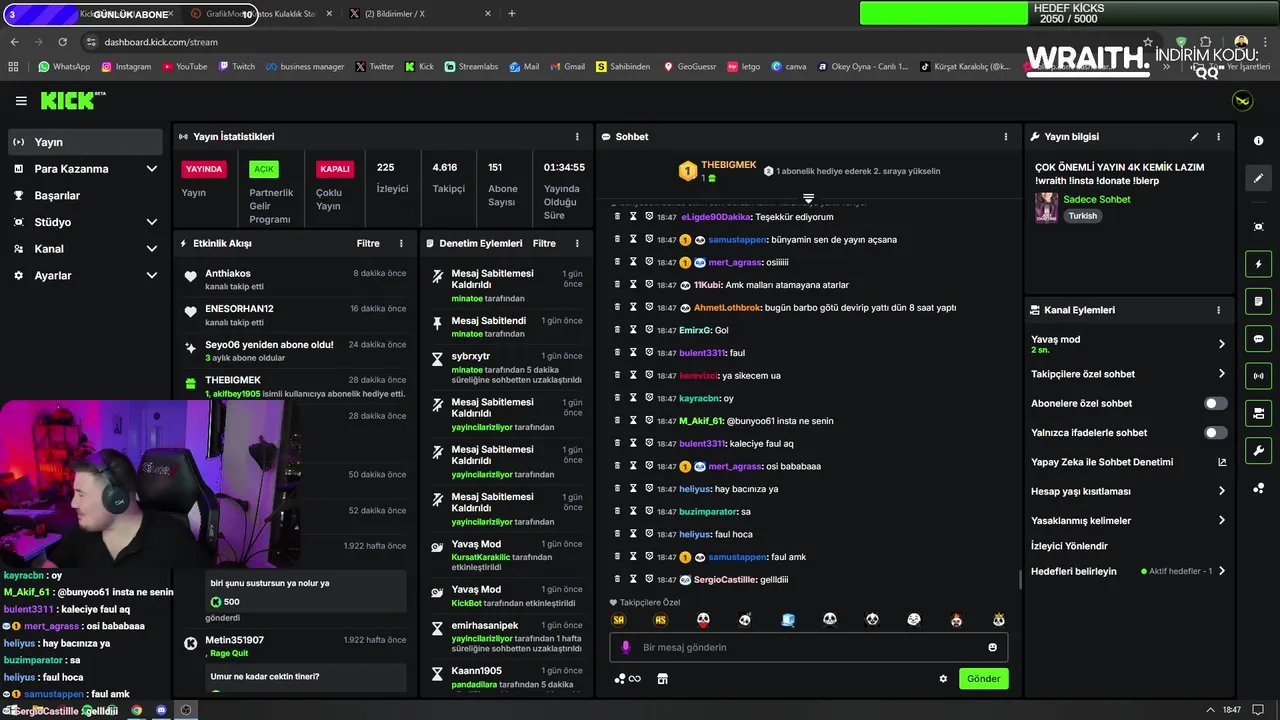Click the Sadece Sohbet category link

pyautogui.click(x=1097, y=199)
